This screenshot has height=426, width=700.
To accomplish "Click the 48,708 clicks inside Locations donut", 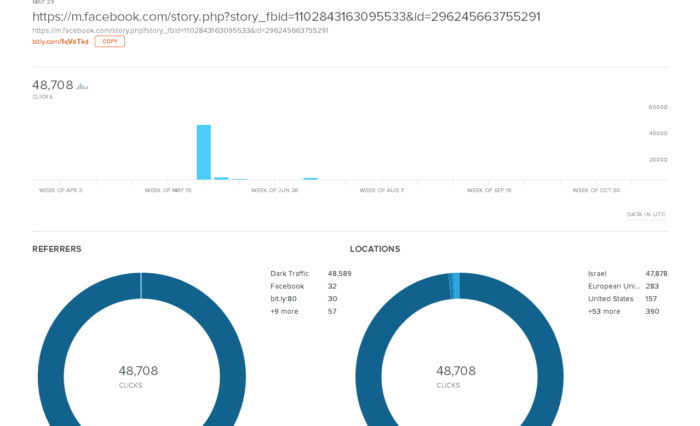I will point(456,371).
